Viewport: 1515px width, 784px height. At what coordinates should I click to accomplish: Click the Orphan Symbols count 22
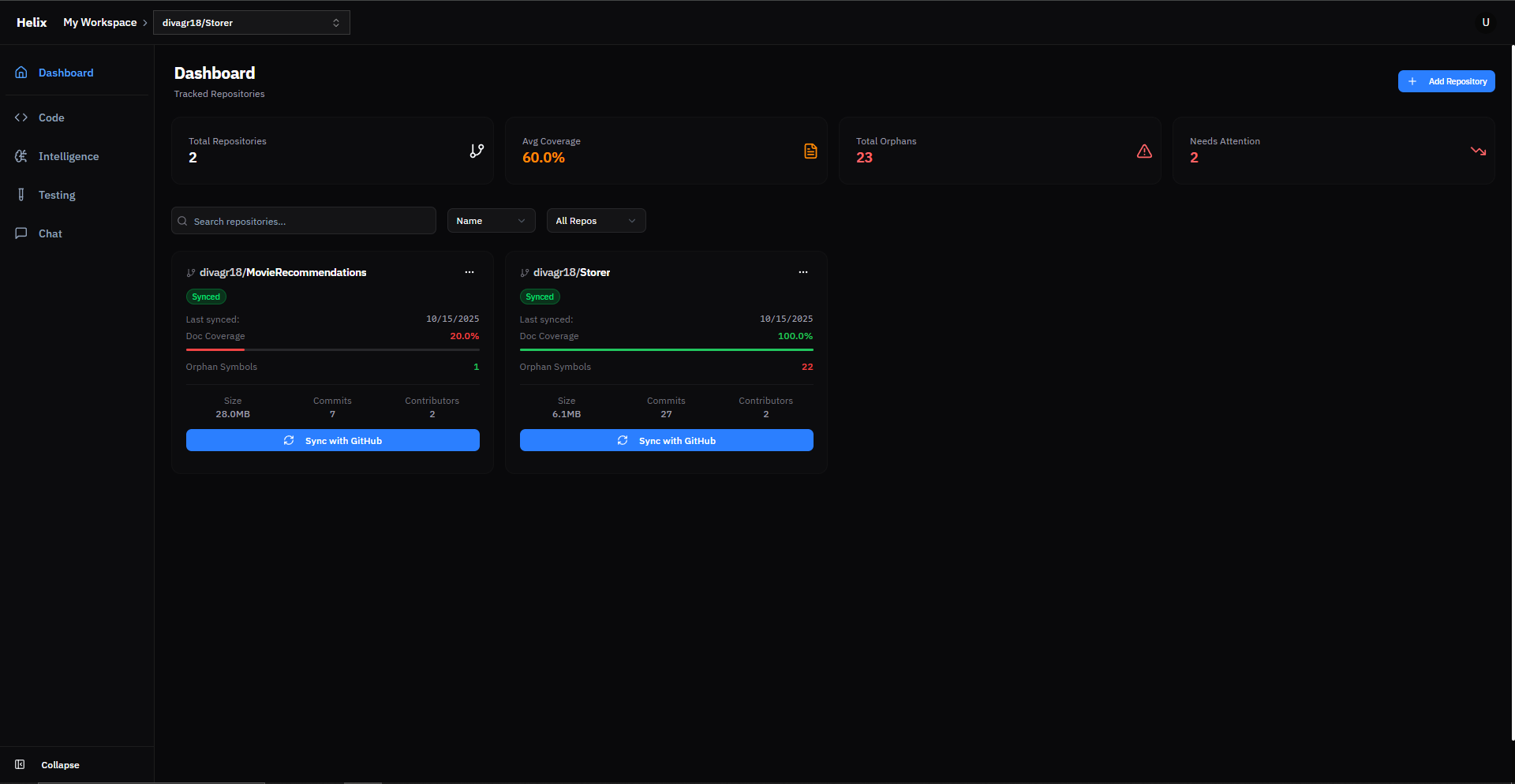tap(807, 367)
